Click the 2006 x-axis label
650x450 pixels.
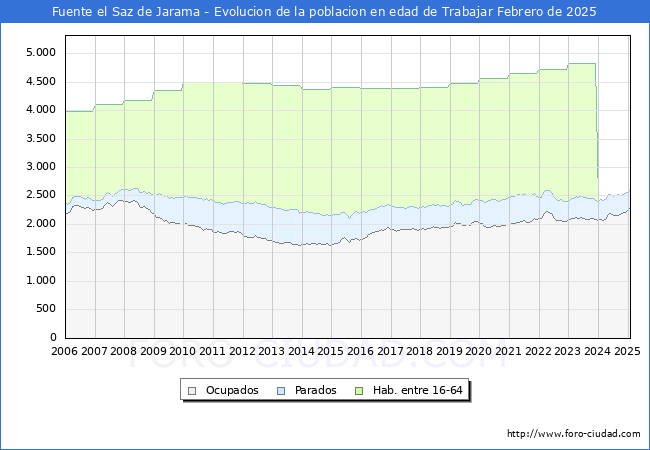[64, 351]
